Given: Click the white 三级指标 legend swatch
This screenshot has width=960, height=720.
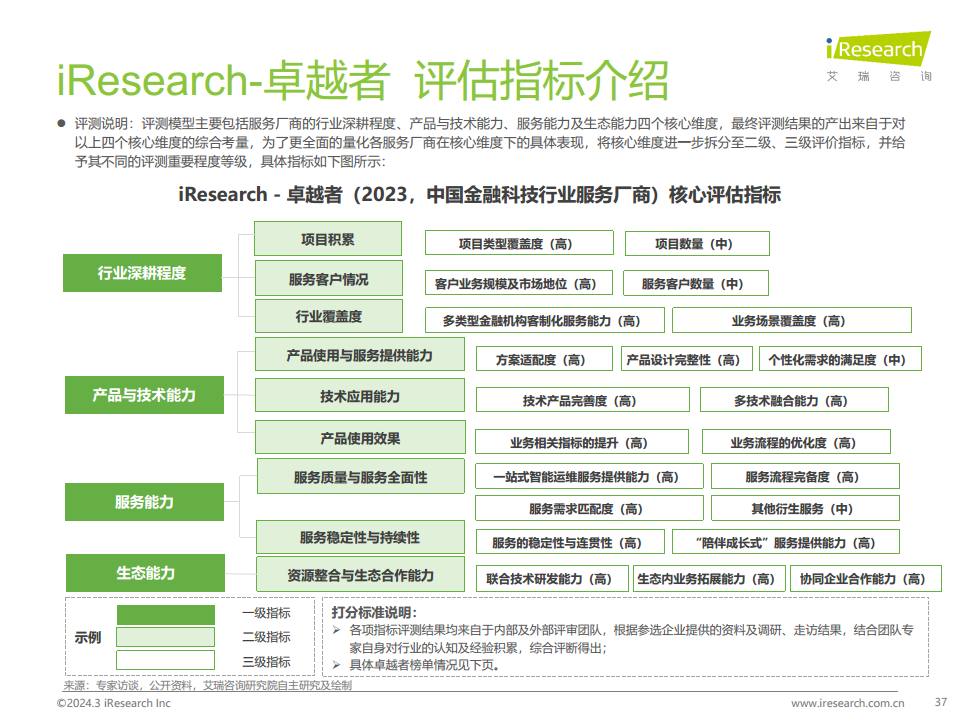Looking at the screenshot, I should tap(165, 661).
